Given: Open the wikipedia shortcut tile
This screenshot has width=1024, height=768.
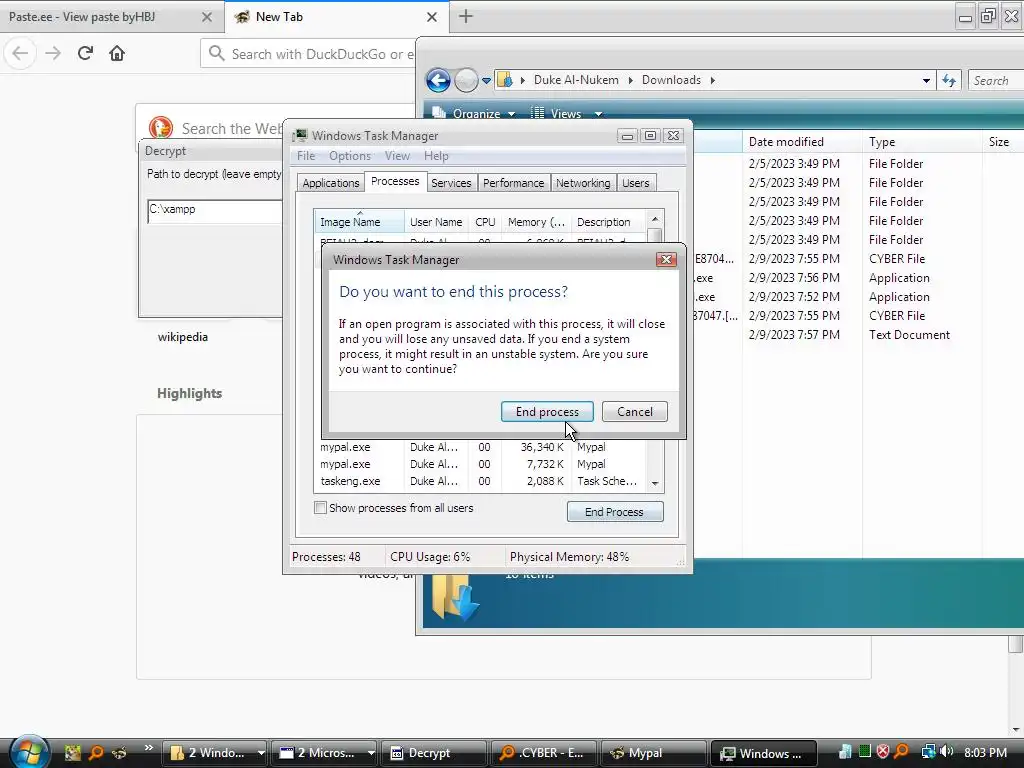Looking at the screenshot, I should click(182, 337).
